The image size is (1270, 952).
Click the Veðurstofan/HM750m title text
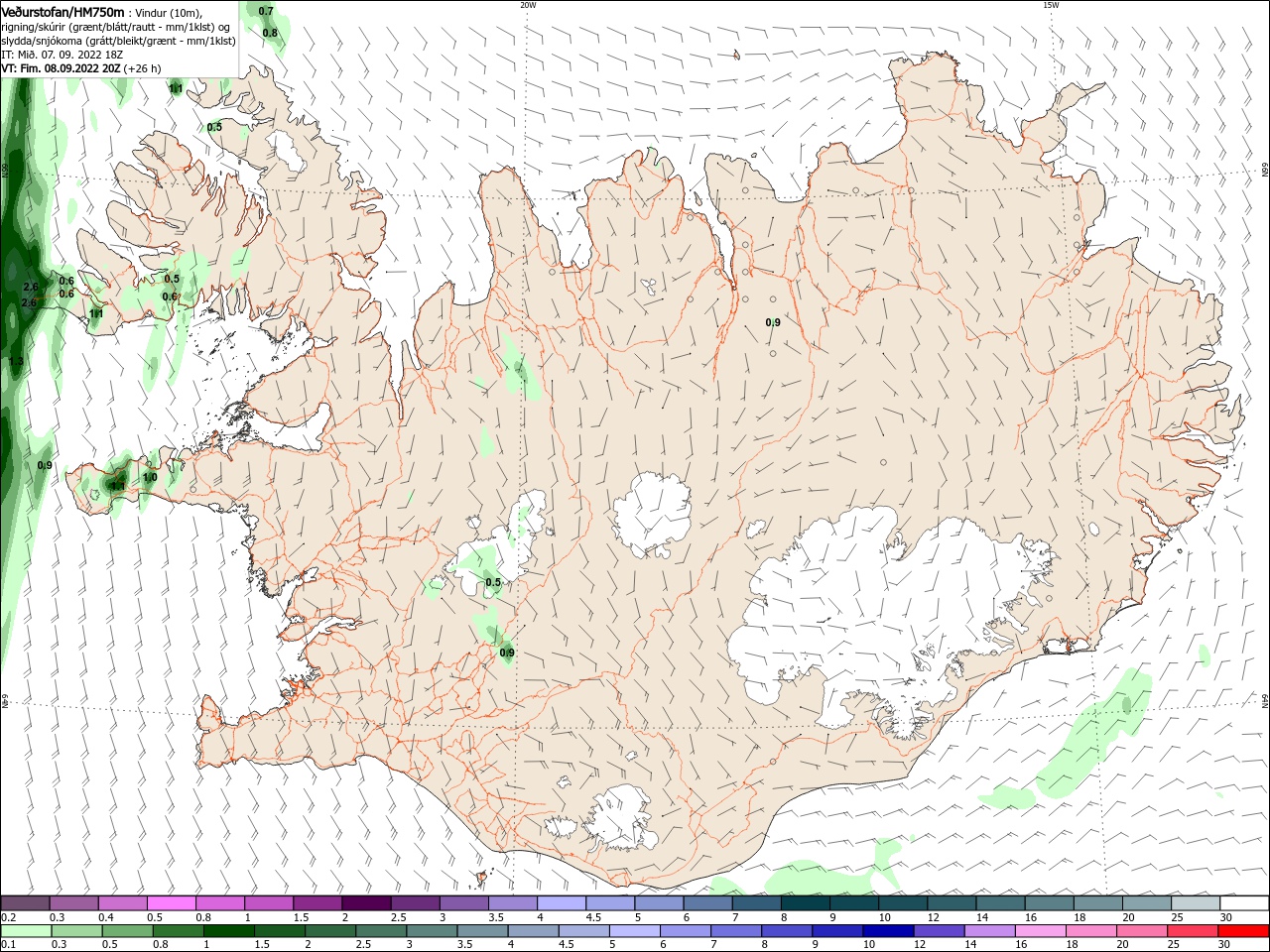point(63,11)
